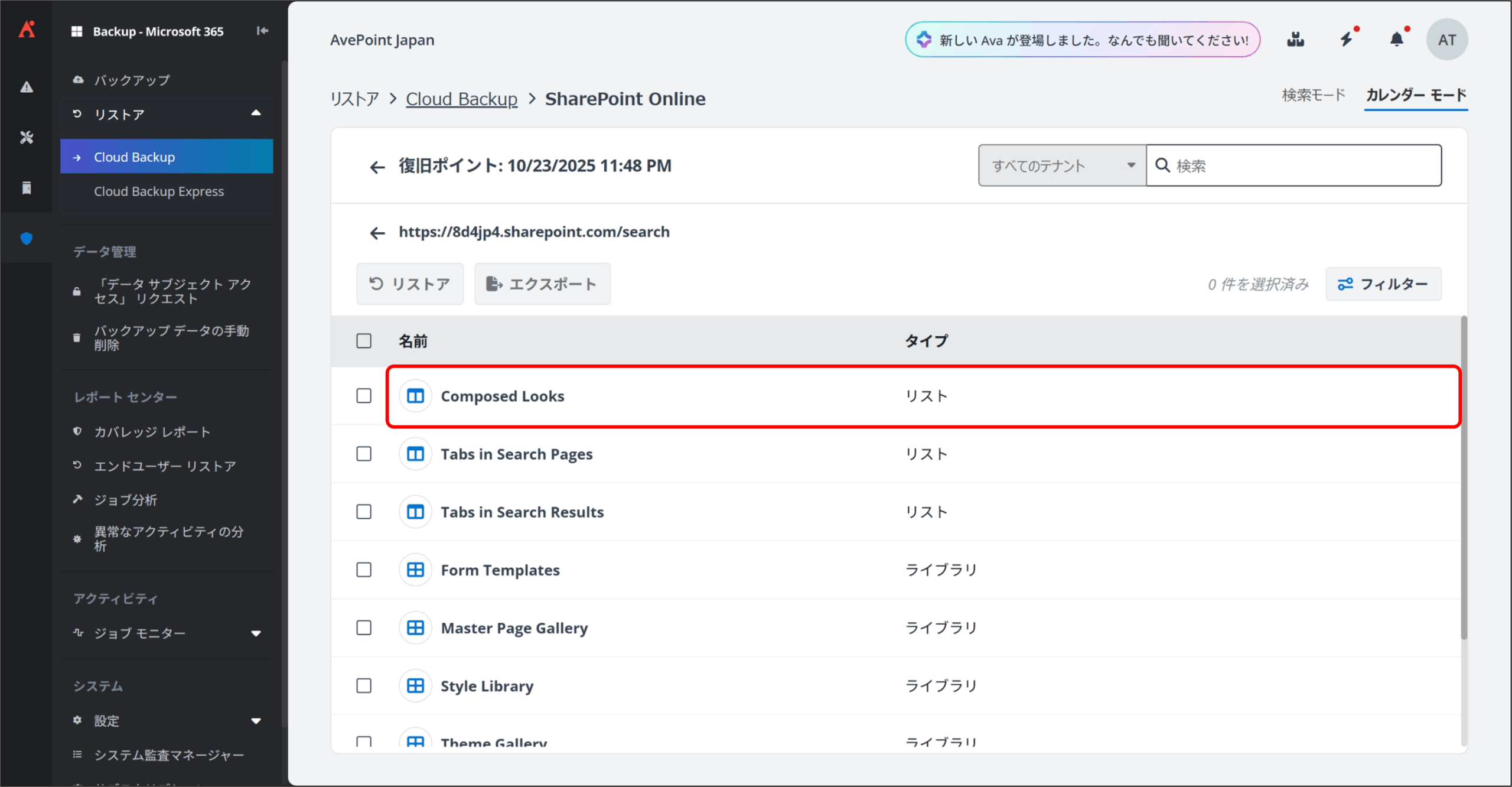
Task: Click the フィルター button
Action: 1383,284
